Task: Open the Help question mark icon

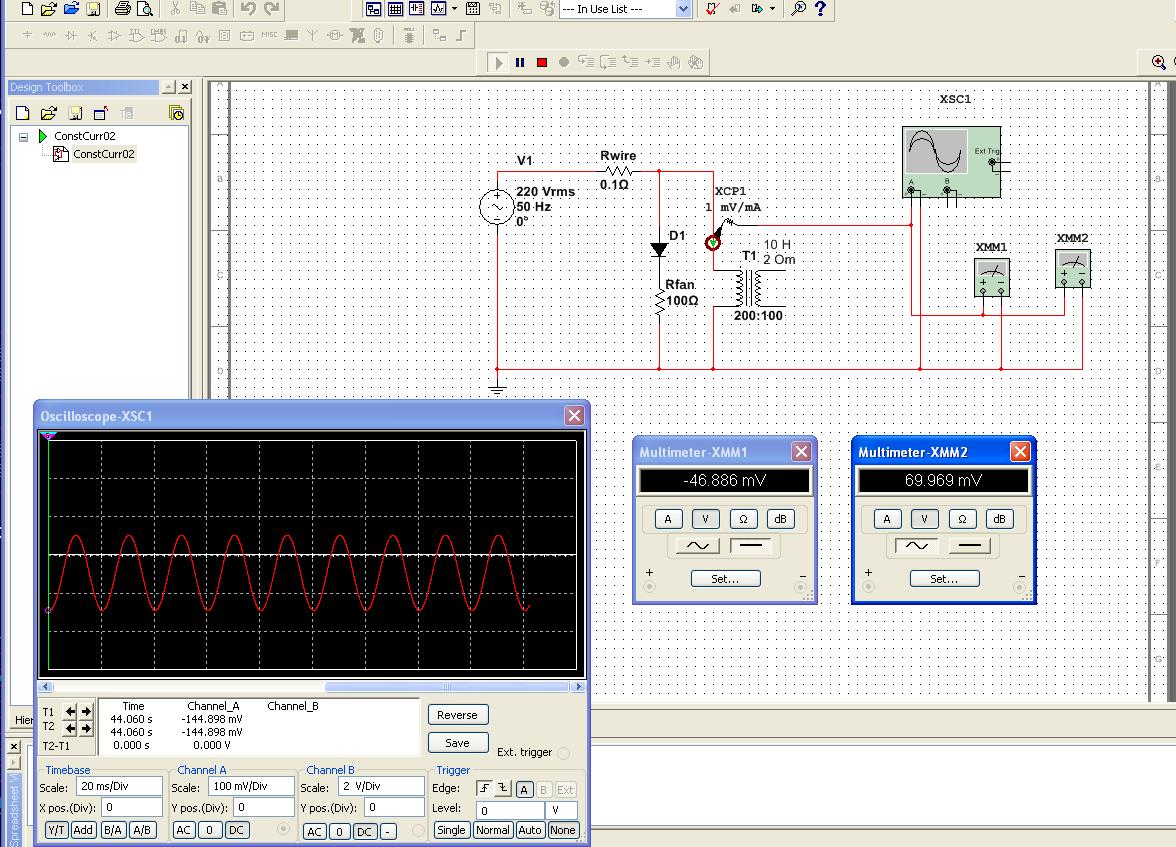Action: click(x=821, y=9)
